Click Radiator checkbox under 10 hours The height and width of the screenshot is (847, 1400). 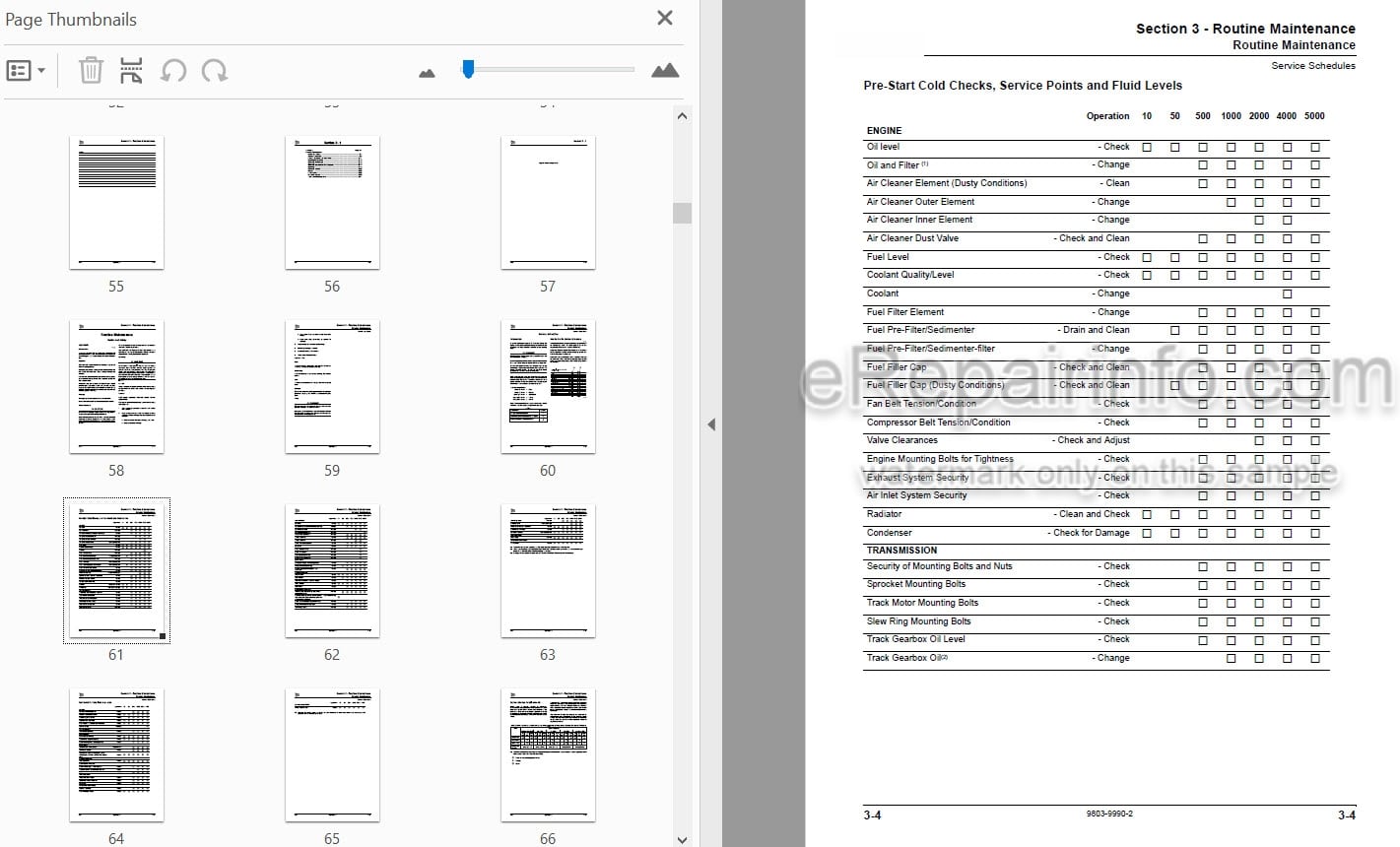click(x=1147, y=515)
